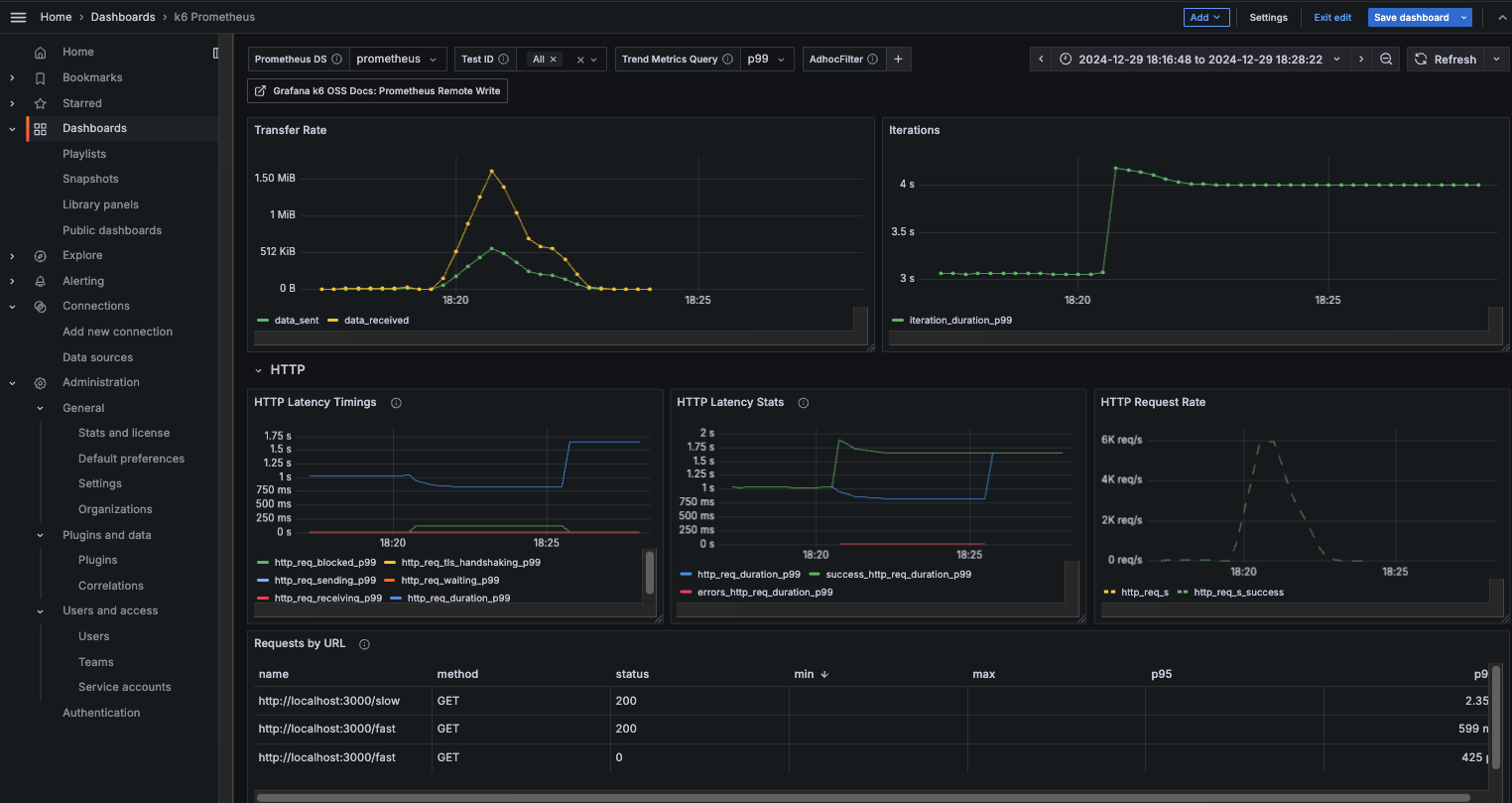Click the HTTP Latency Timings info icon
The image size is (1512, 803).
pos(396,403)
